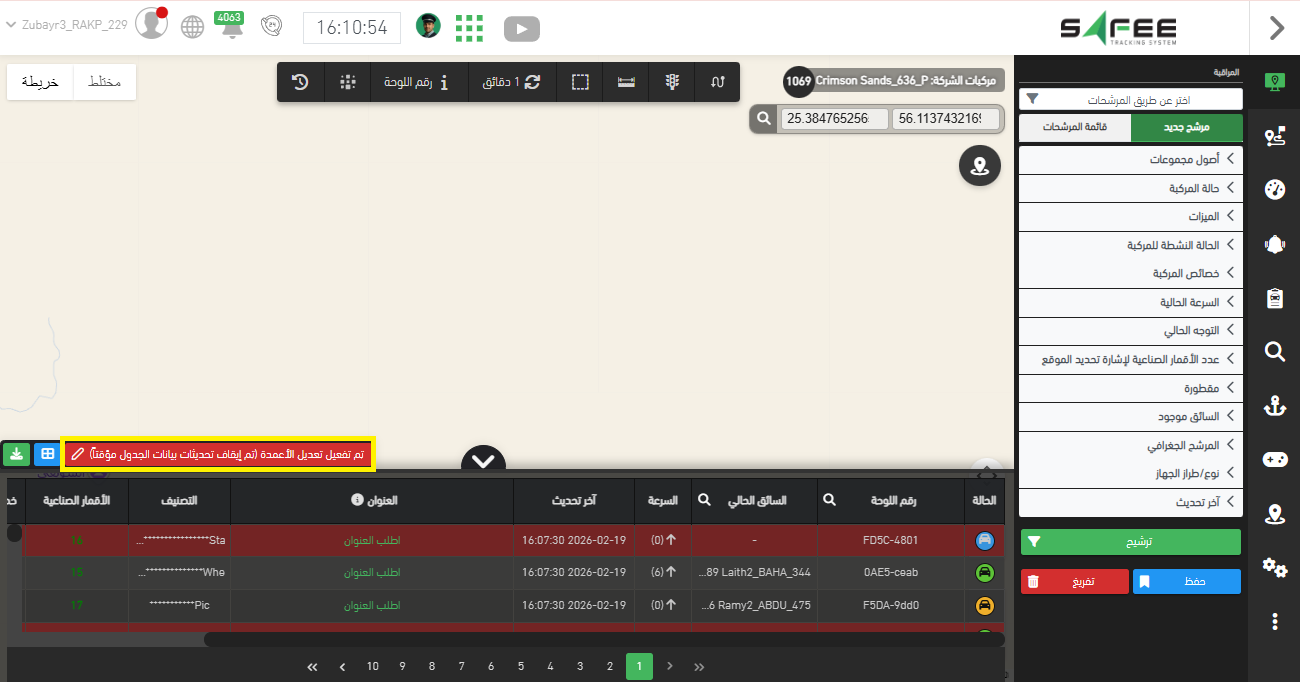Click the green ترشيح filter button
The width and height of the screenshot is (1300, 682).
(1130, 542)
